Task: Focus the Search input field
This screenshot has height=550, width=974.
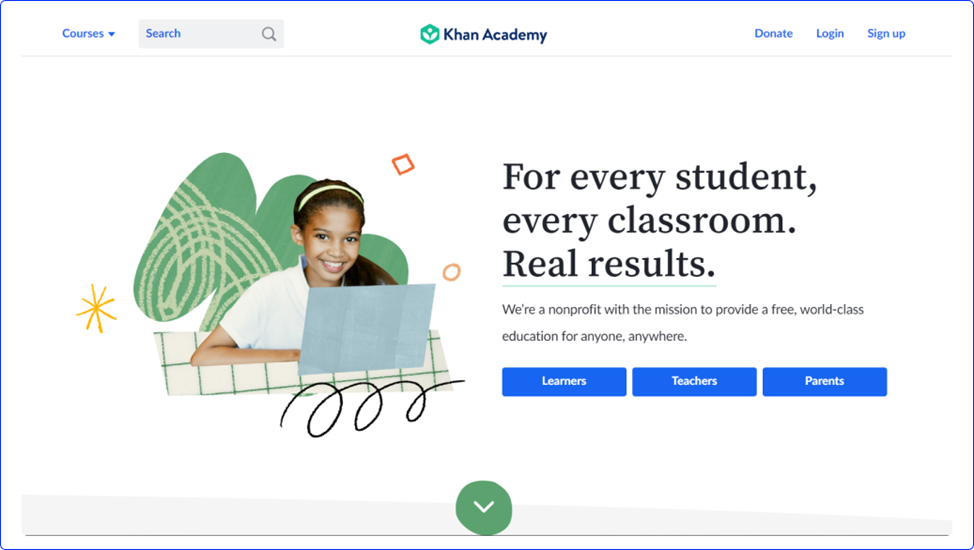Action: click(211, 34)
